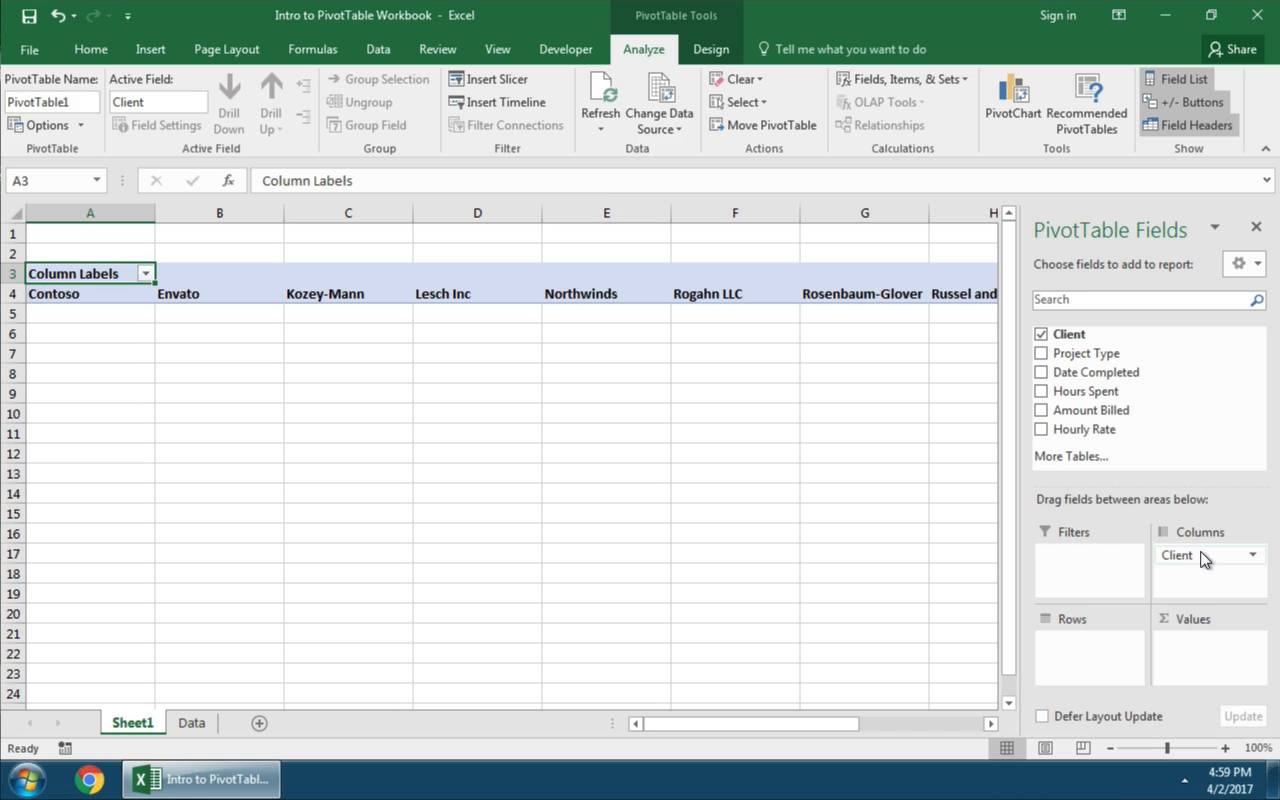Click Relationships in Calculations

[x=880, y=125]
